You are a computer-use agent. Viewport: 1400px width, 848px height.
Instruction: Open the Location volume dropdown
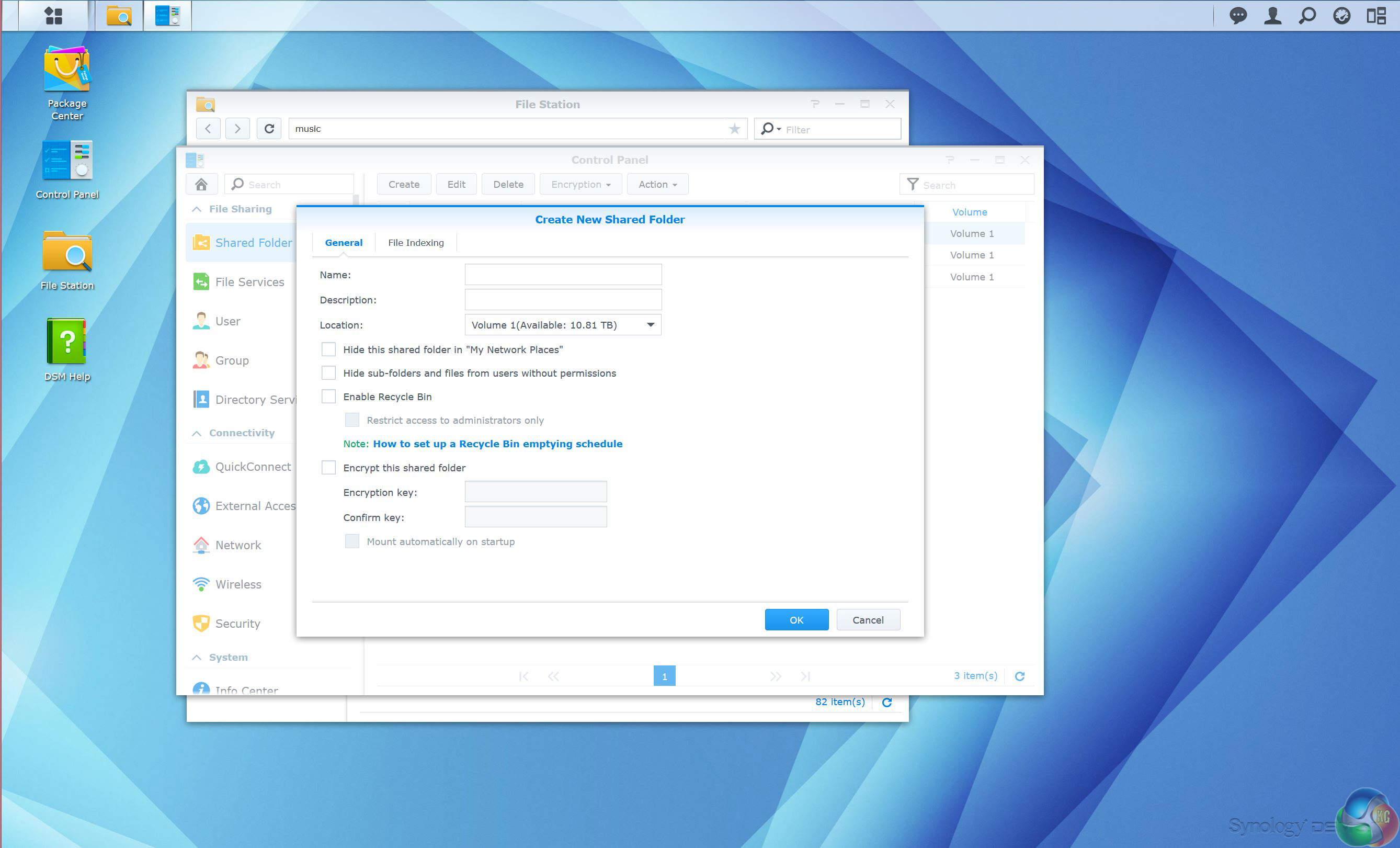(x=650, y=324)
